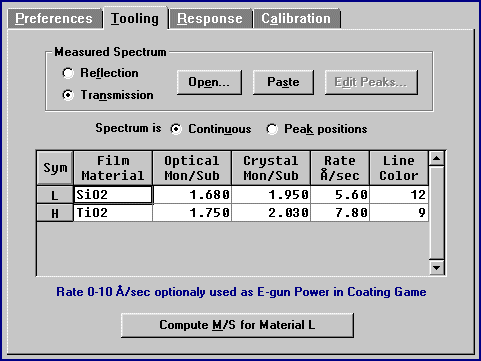Viewport: 481px width, 361px height.
Task: Click the Paste button
Action: [x=283, y=82]
